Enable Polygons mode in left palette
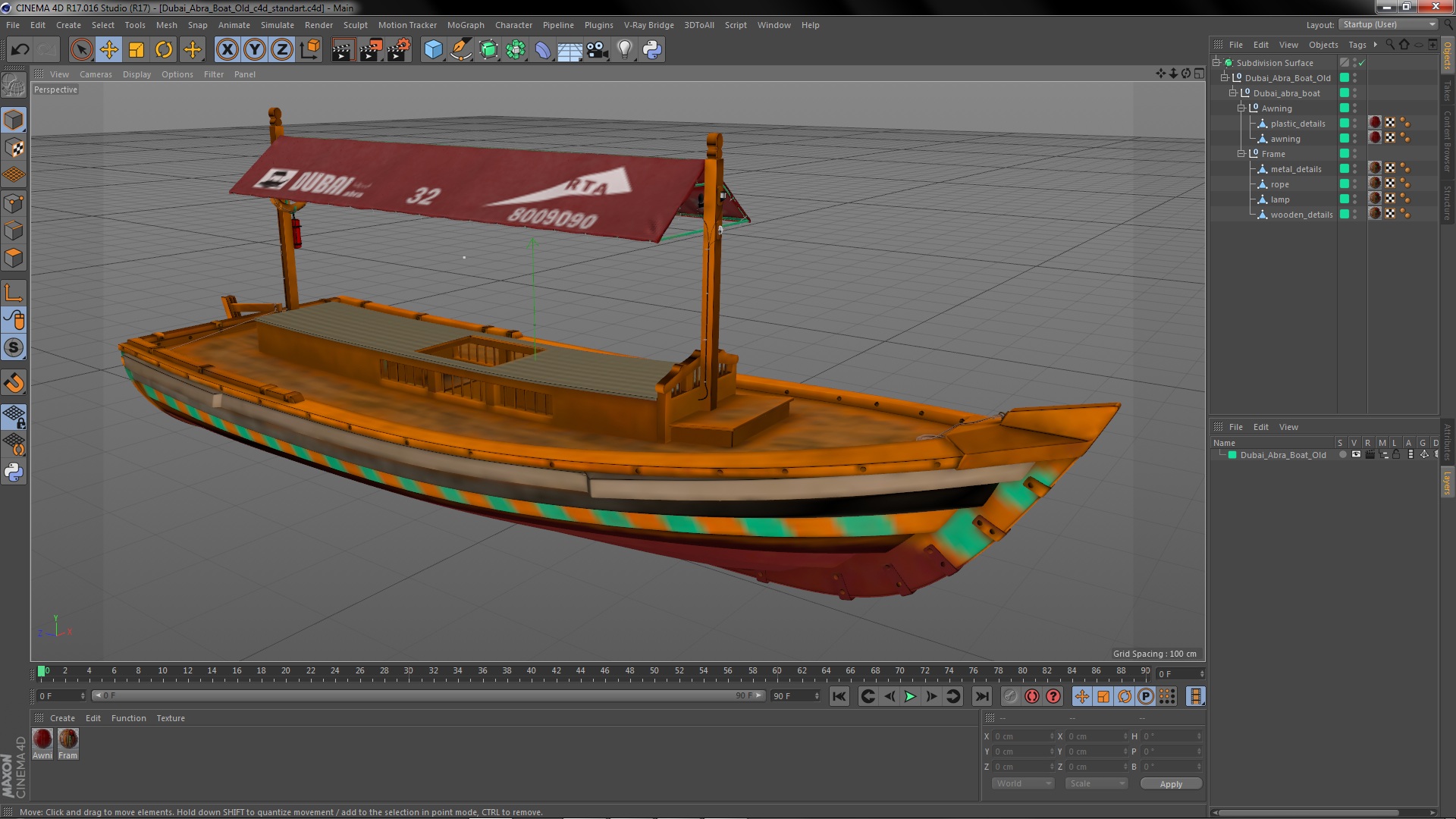1456x819 pixels. [x=14, y=258]
